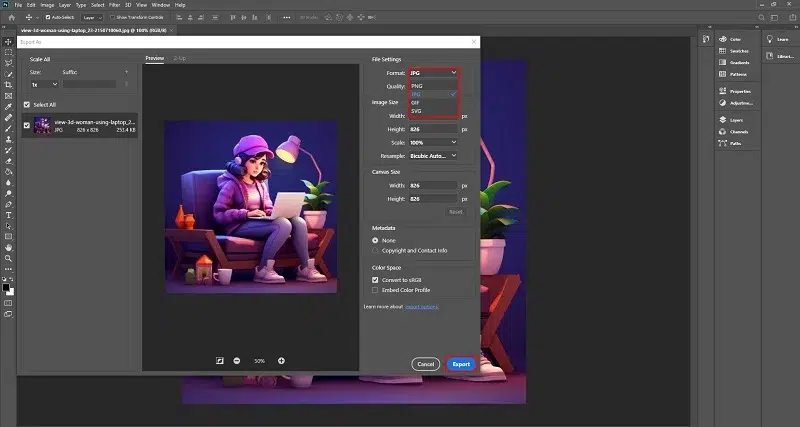
Task: Choose the None metadata option
Action: (375, 240)
